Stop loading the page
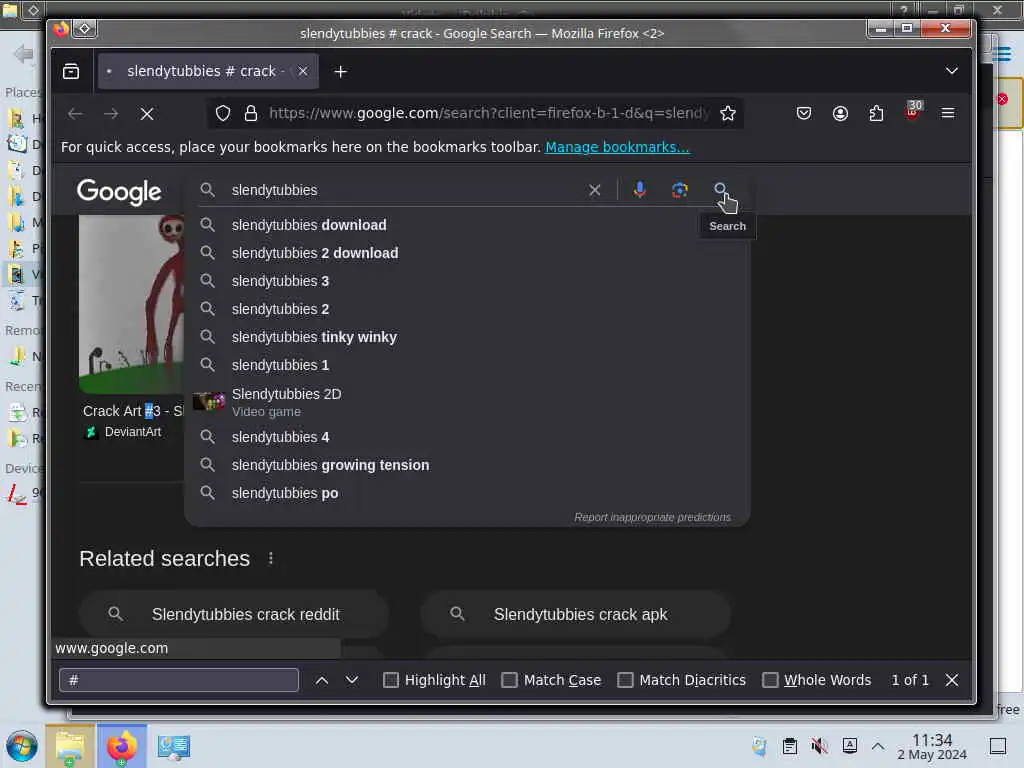Image resolution: width=1024 pixels, height=768 pixels. 147,114
